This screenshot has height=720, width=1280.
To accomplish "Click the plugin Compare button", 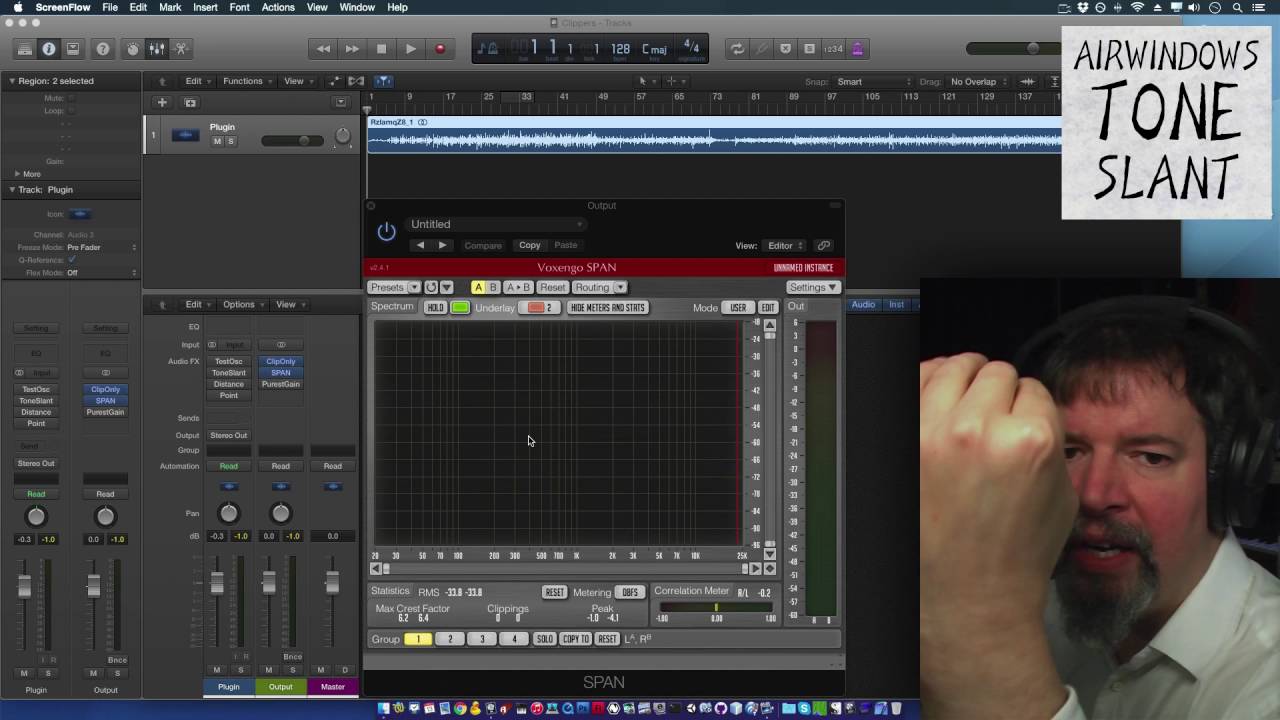I will (483, 245).
